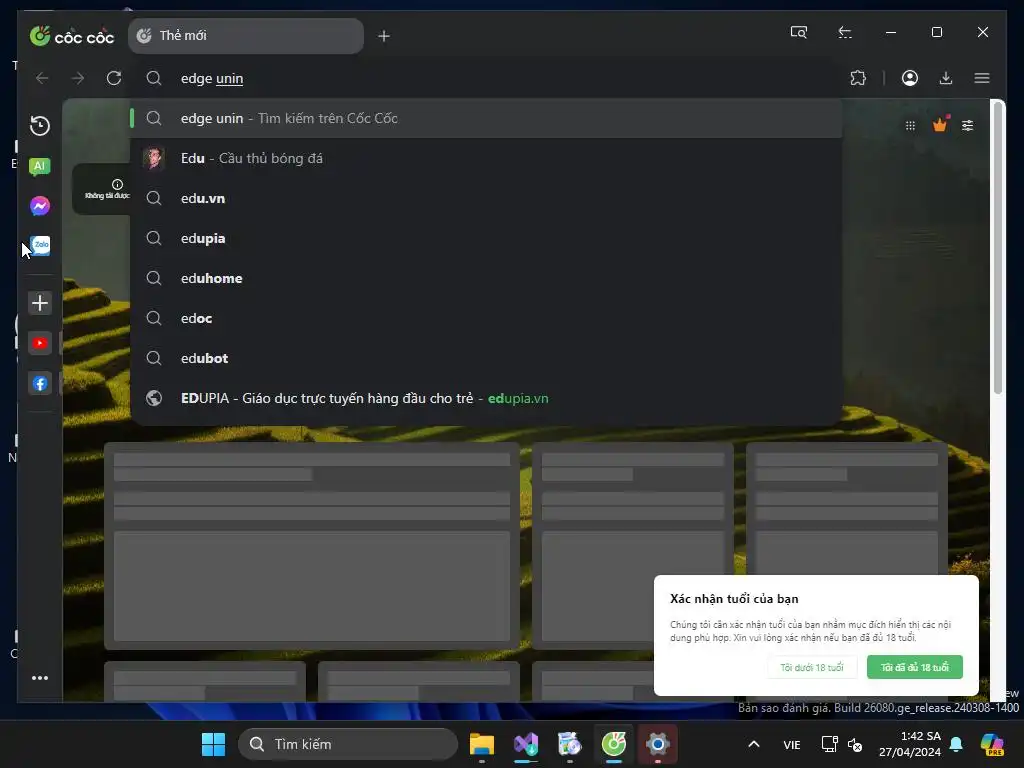
Task: Open Zalo from the sidebar
Action: [40, 246]
